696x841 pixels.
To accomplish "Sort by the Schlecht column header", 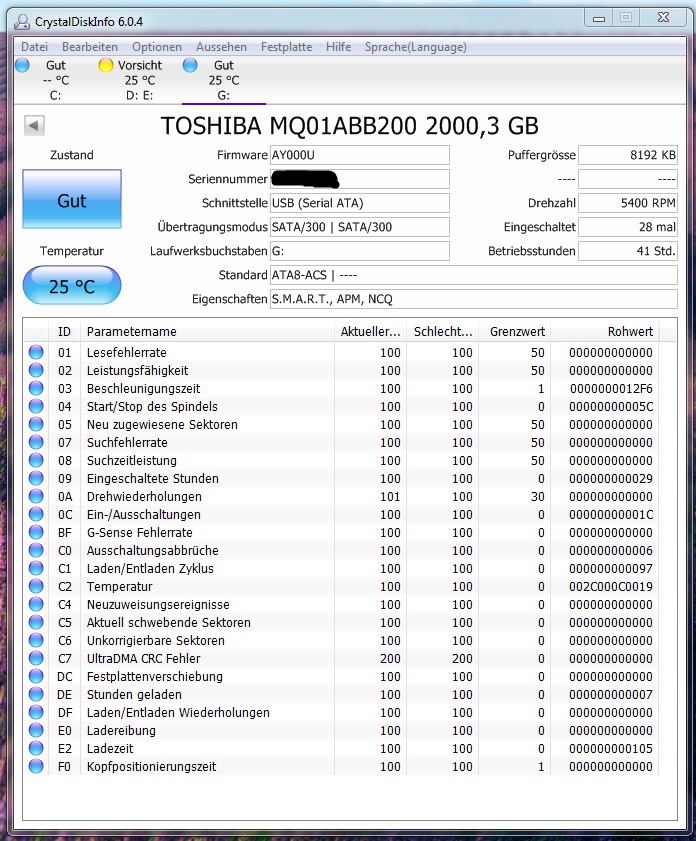I will (442, 331).
